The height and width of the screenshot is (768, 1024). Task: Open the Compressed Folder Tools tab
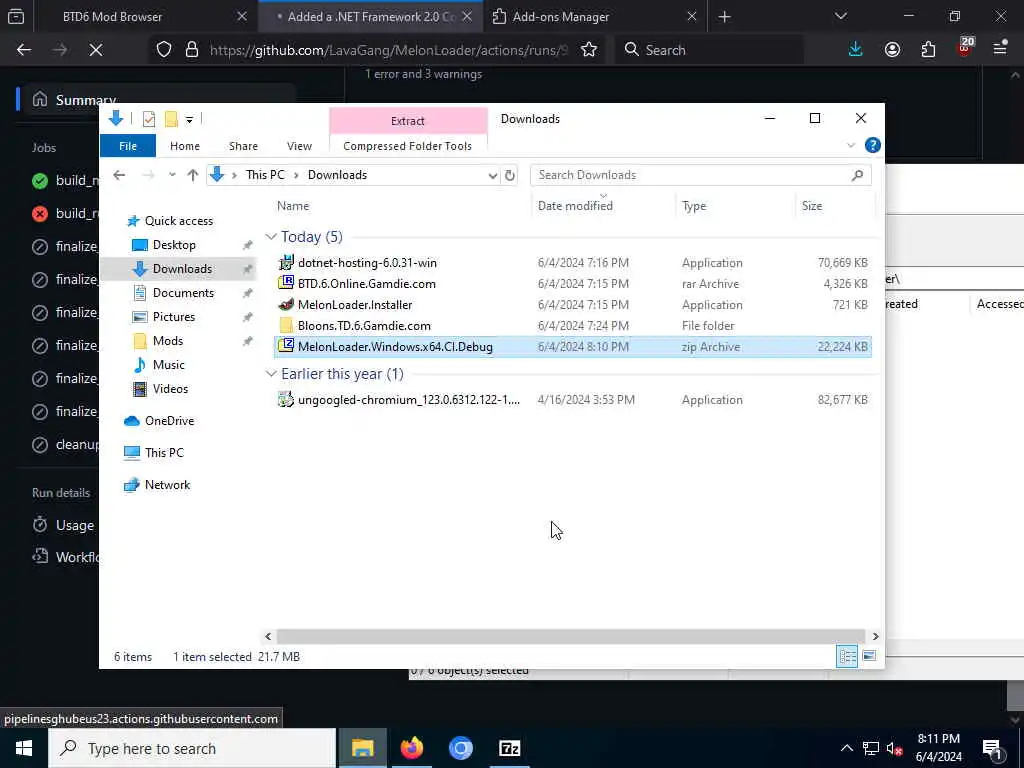tap(408, 146)
